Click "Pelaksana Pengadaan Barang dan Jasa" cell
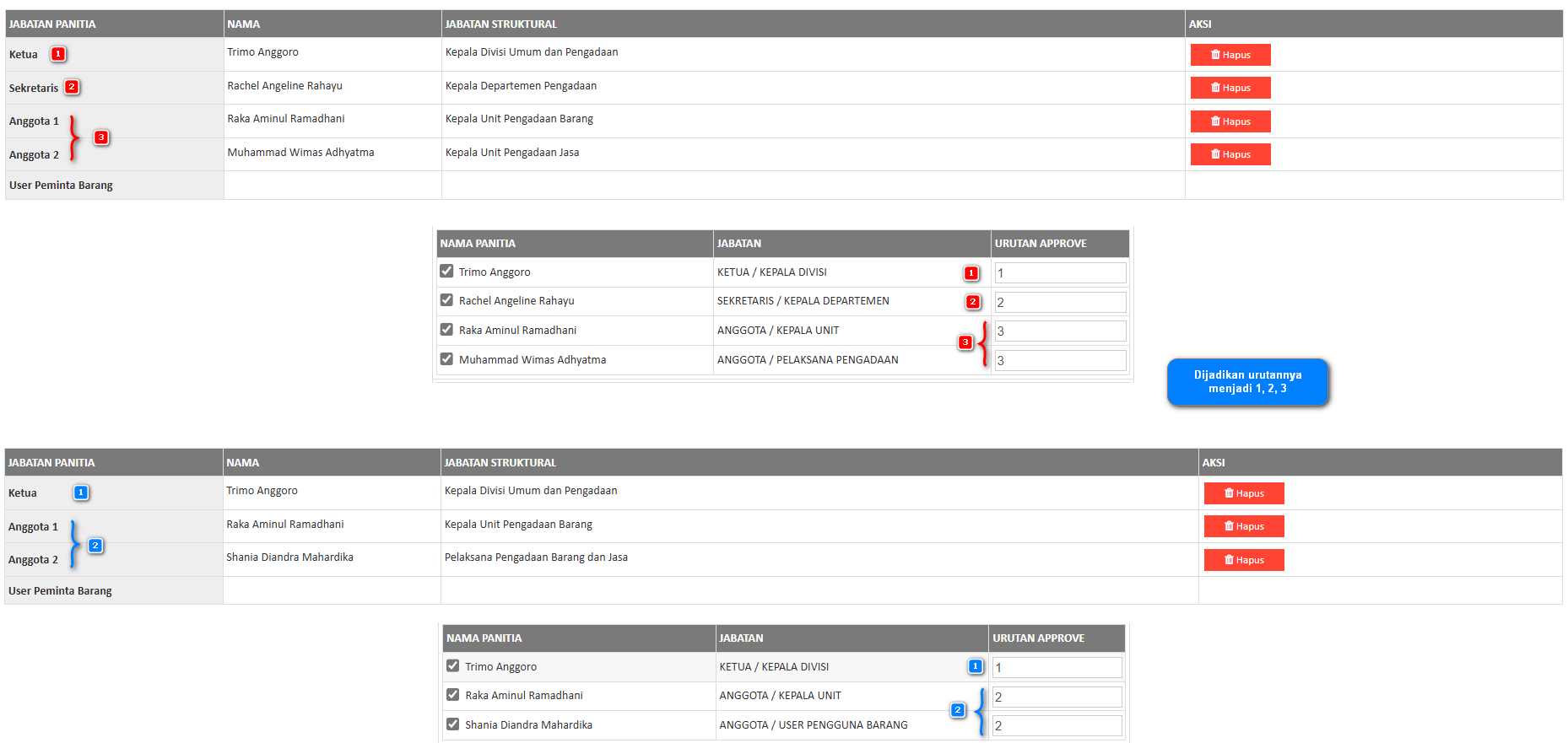This screenshot has width=1568, height=743. point(819,560)
